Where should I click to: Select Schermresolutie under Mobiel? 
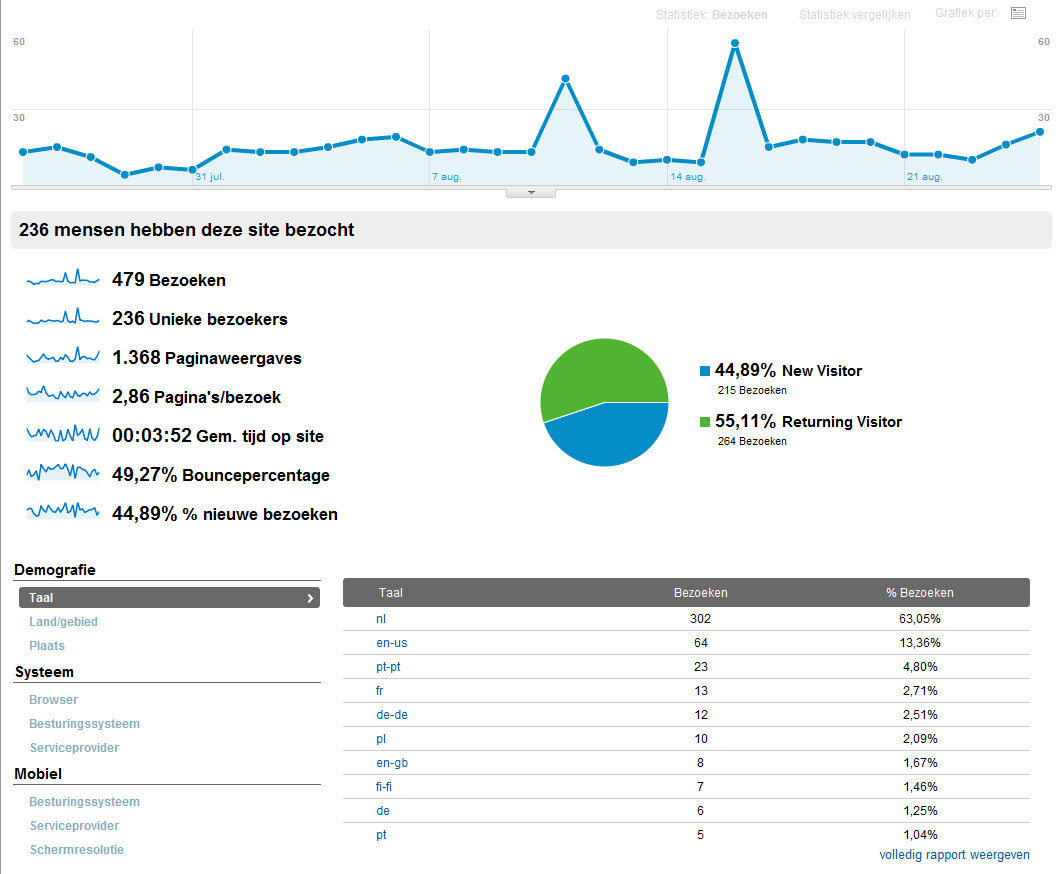coord(77,850)
